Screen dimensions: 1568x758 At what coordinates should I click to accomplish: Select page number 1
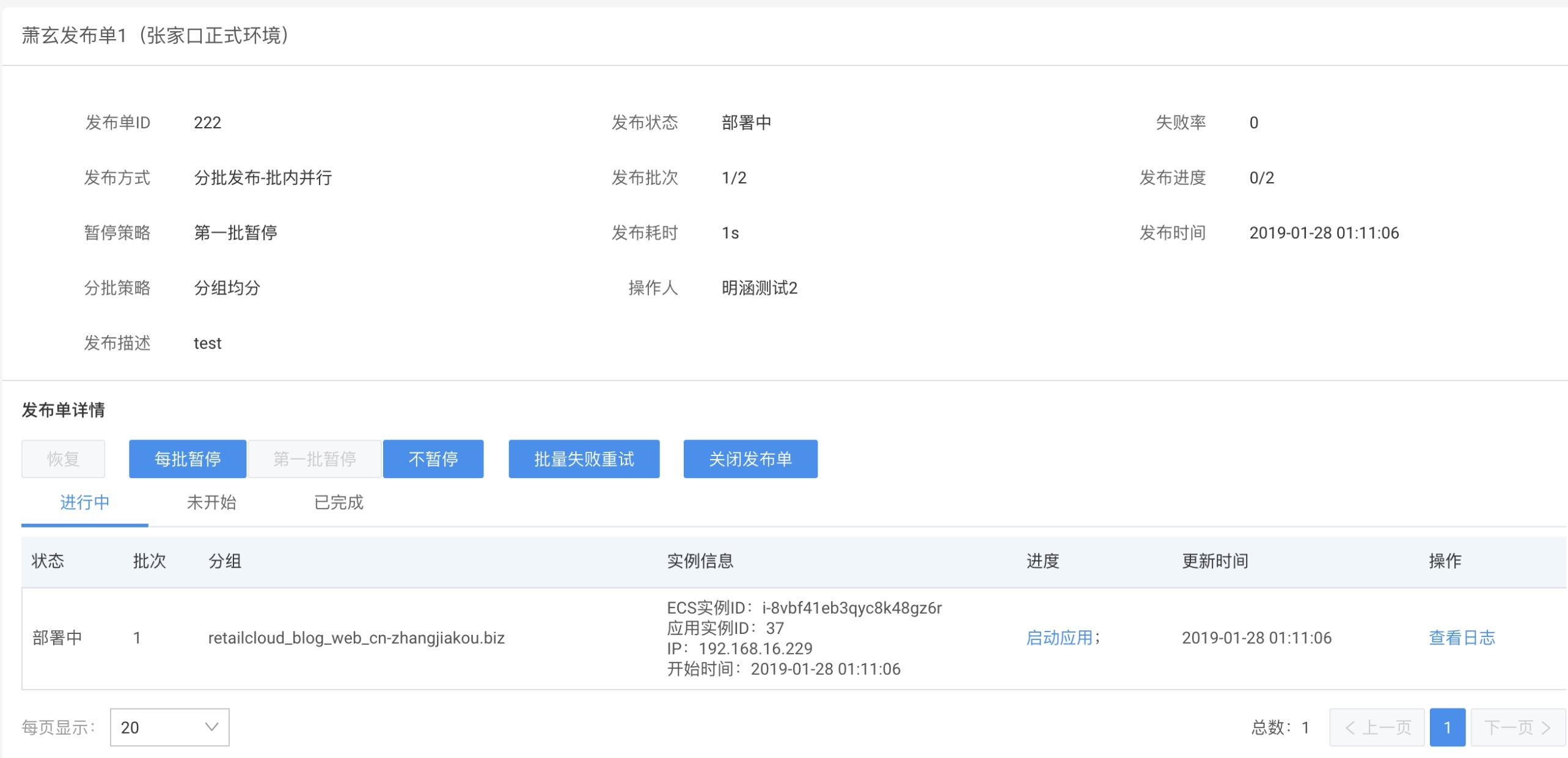coord(1446,727)
